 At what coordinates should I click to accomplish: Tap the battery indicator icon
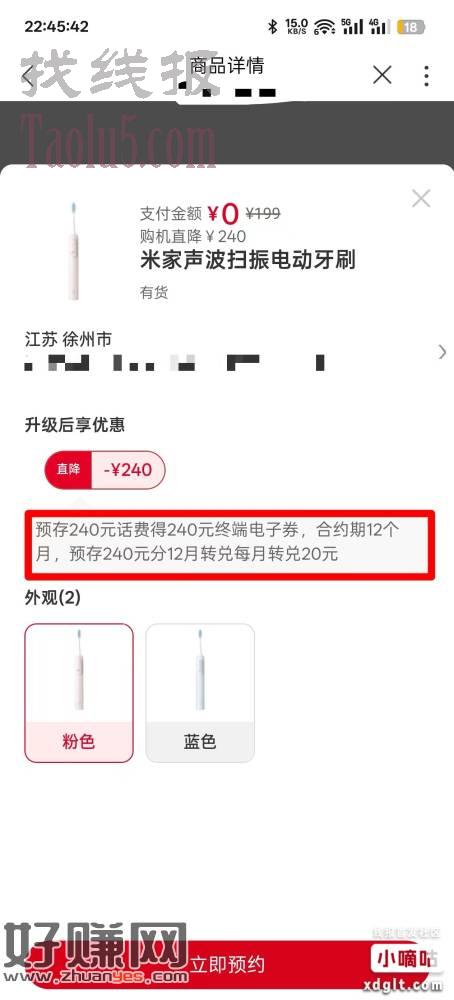(x=411, y=27)
